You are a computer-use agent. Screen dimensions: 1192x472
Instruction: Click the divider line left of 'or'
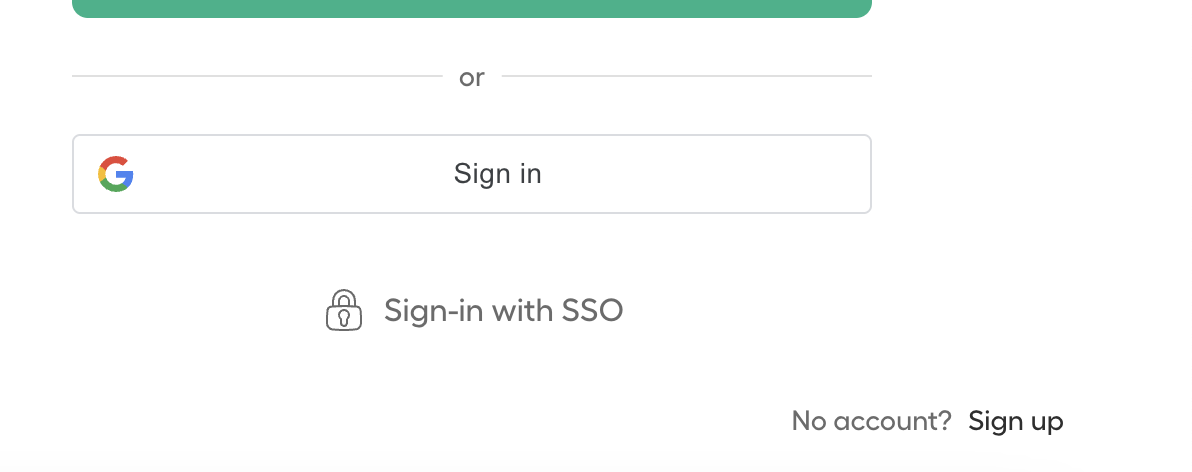click(x=257, y=76)
